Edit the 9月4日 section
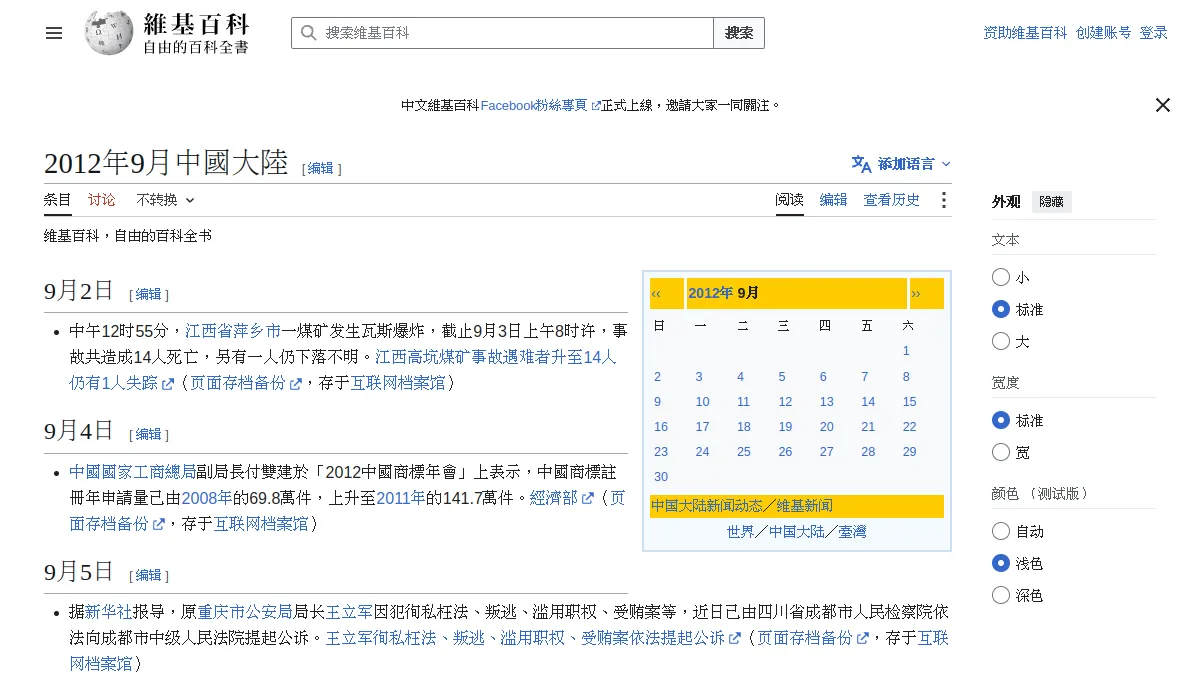Viewport: 1200px width, 675px height. coord(149,434)
